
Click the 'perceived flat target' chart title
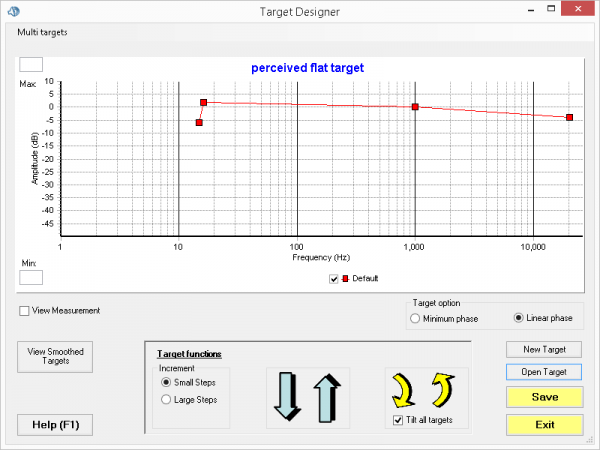[307, 68]
